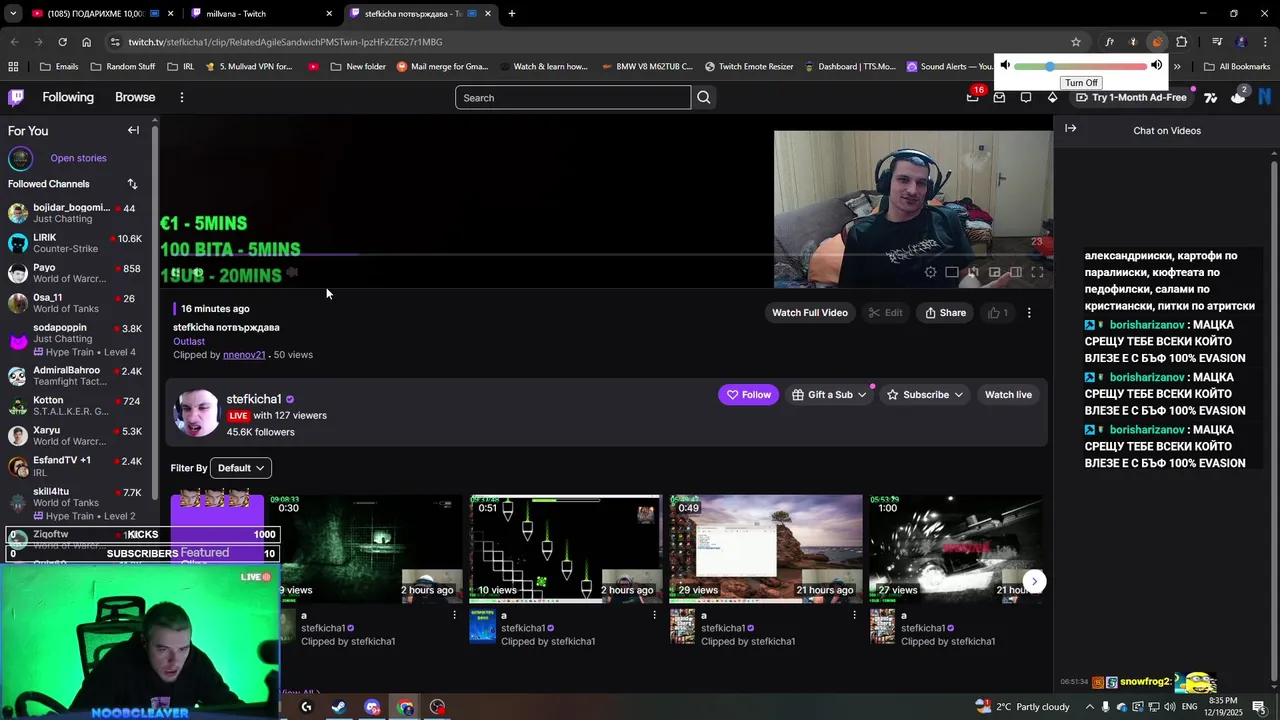The height and width of the screenshot is (720, 1280).
Task: Open clip player settings gear
Action: point(930,272)
